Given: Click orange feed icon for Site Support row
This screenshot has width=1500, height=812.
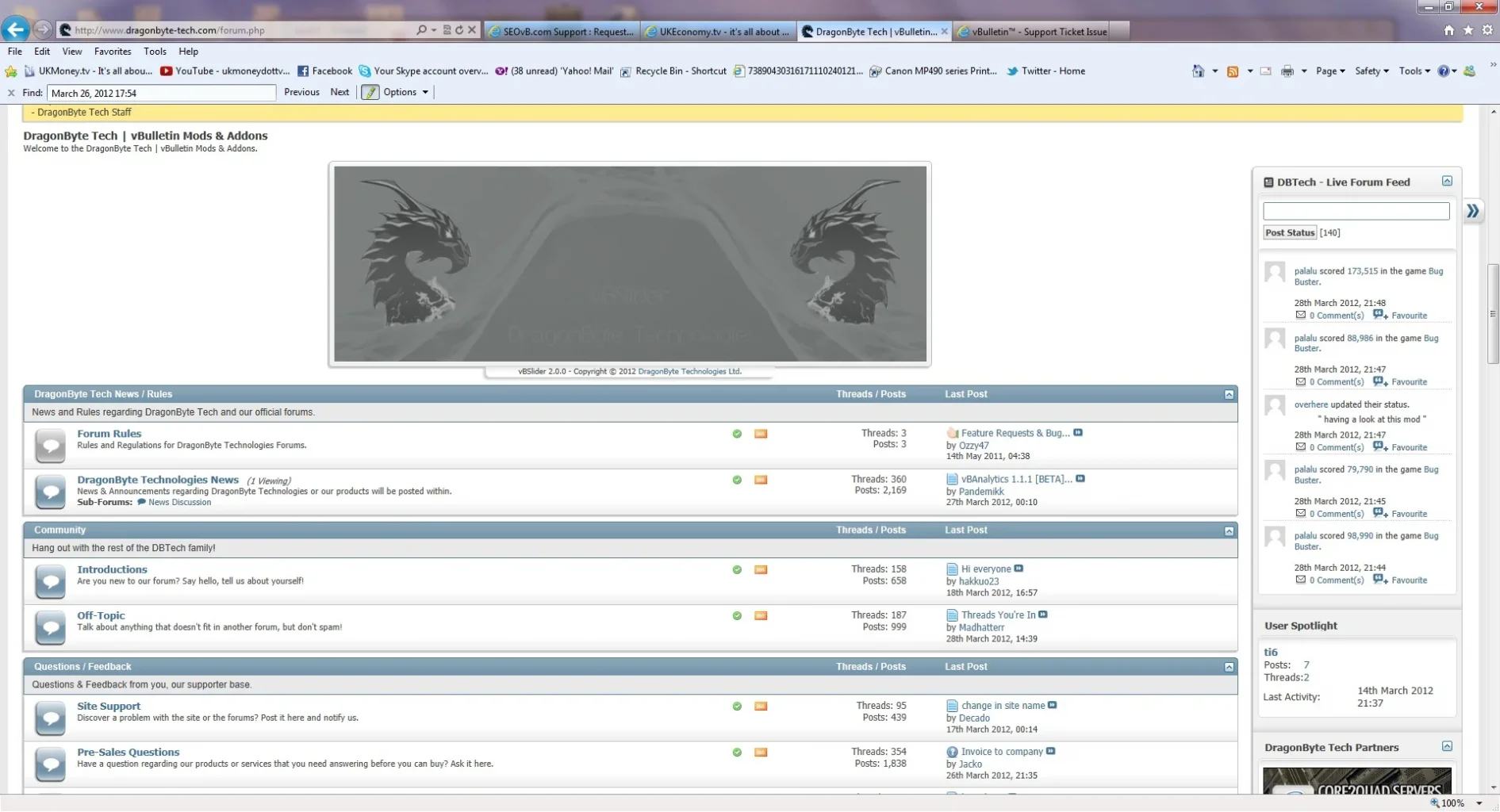Looking at the screenshot, I should (761, 706).
